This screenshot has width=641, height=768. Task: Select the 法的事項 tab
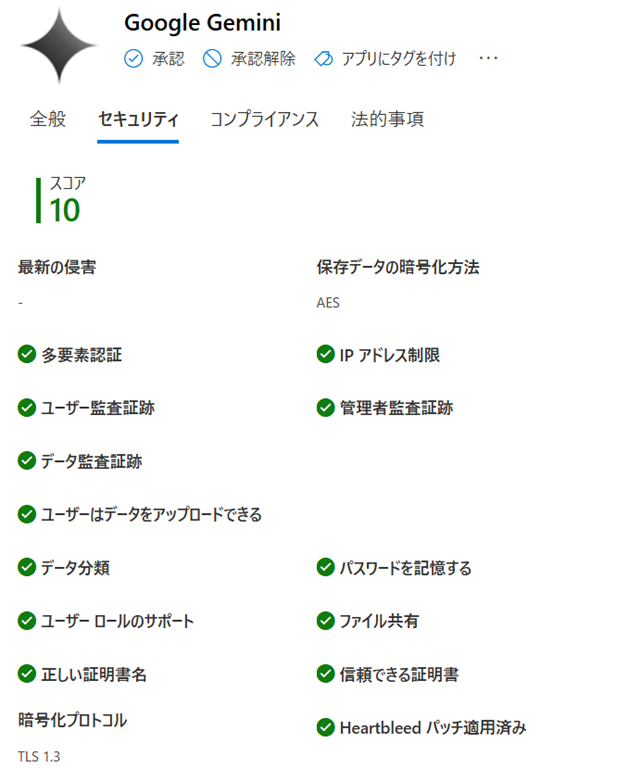(387, 119)
